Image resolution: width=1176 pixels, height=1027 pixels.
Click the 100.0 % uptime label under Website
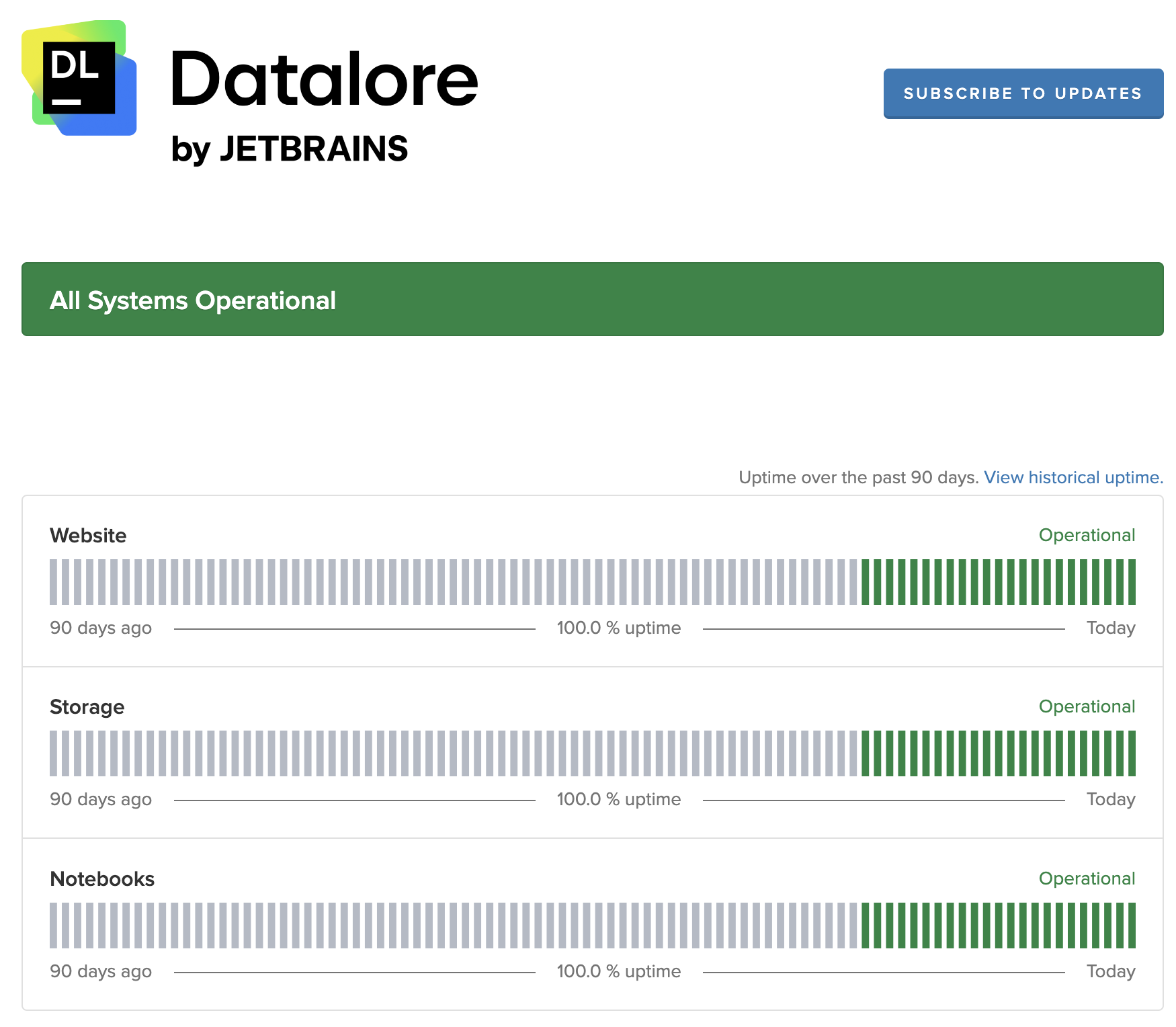point(619,628)
